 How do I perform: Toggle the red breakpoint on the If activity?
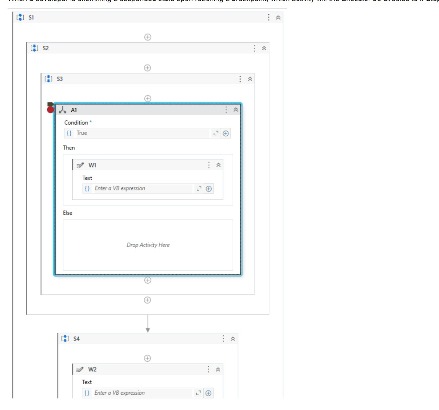click(x=50, y=109)
